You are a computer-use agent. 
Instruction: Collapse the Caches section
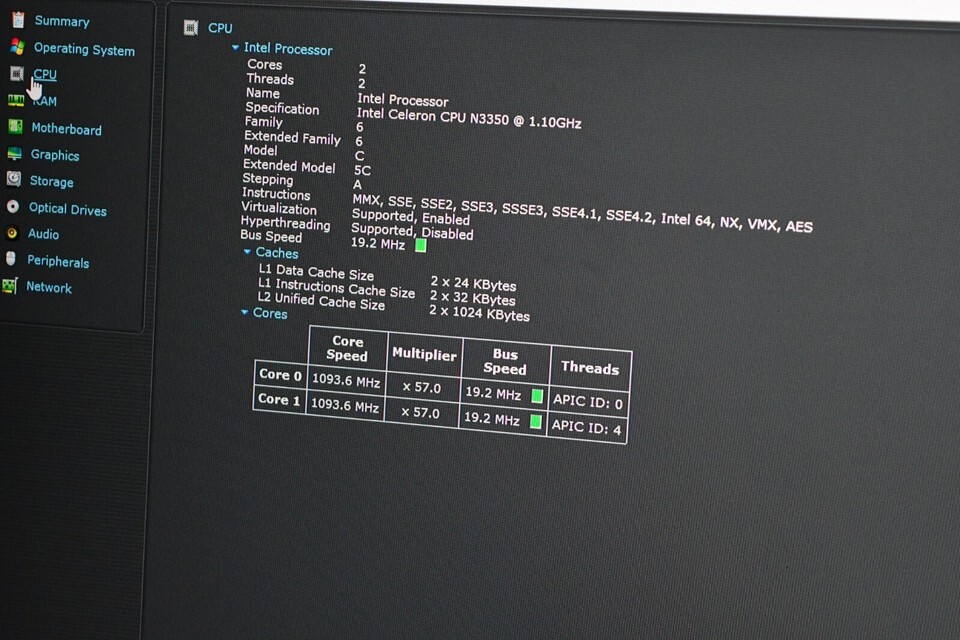[x=247, y=252]
